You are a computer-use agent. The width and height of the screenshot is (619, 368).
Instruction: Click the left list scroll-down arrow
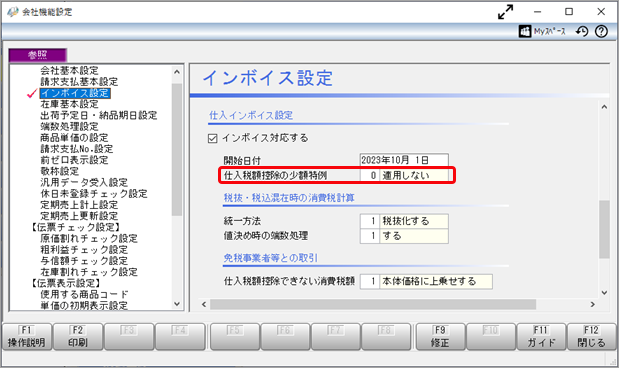click(177, 304)
